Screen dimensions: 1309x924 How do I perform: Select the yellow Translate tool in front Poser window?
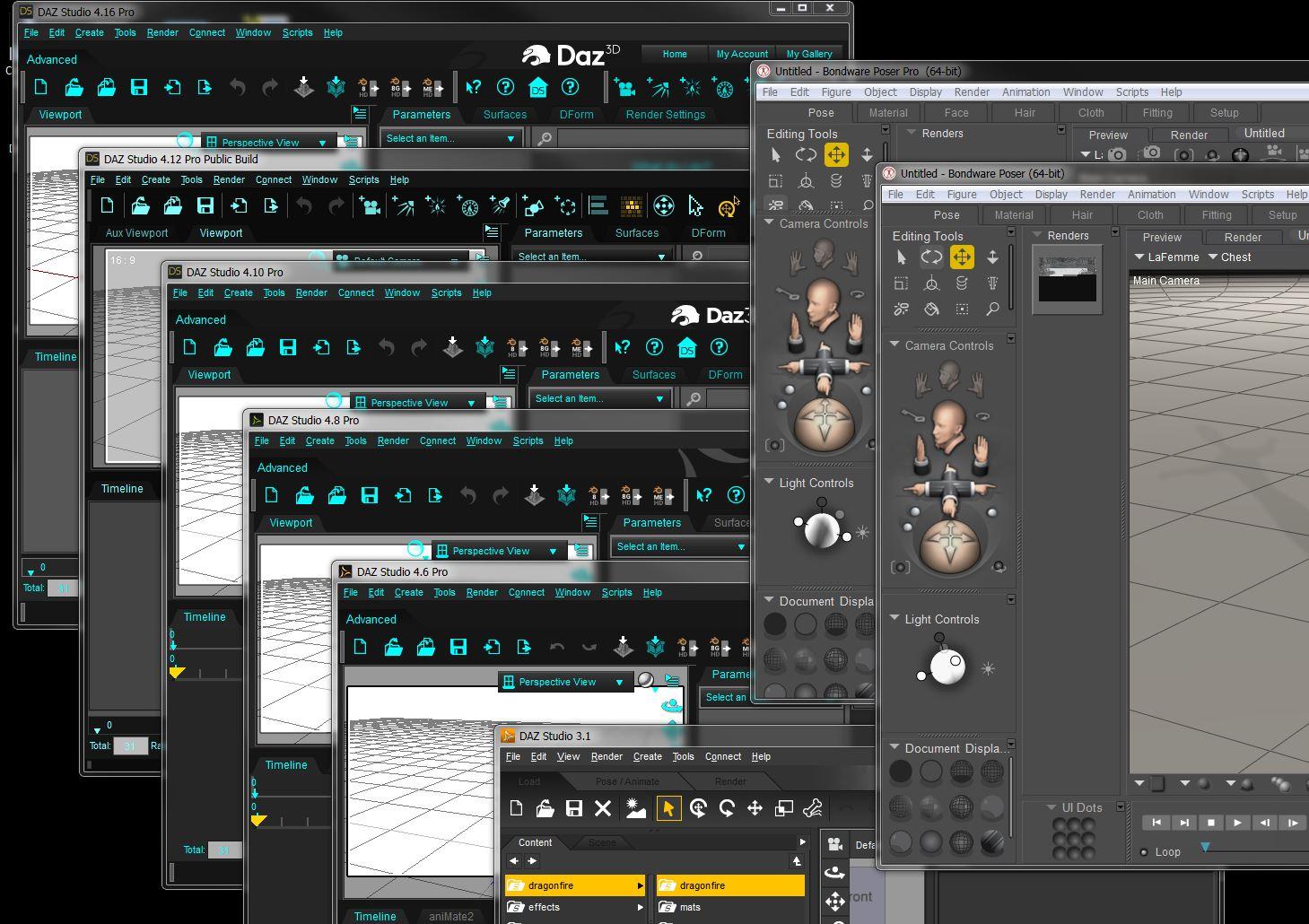tap(962, 257)
